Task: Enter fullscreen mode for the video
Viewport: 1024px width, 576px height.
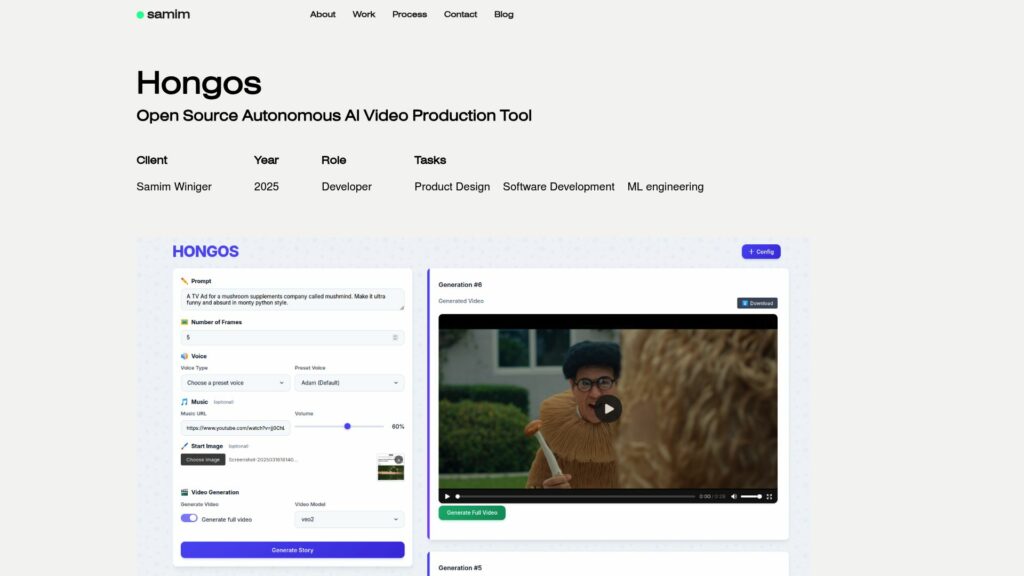Action: point(769,496)
